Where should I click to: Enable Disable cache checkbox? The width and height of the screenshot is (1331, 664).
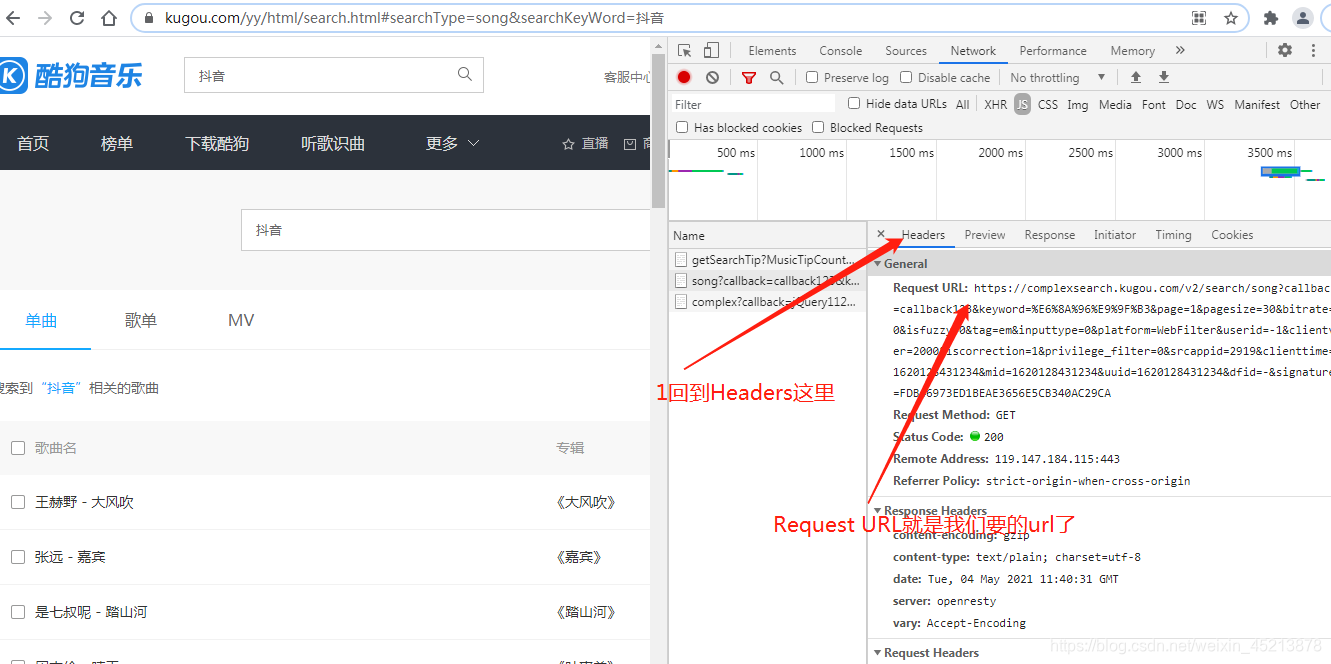click(x=906, y=77)
